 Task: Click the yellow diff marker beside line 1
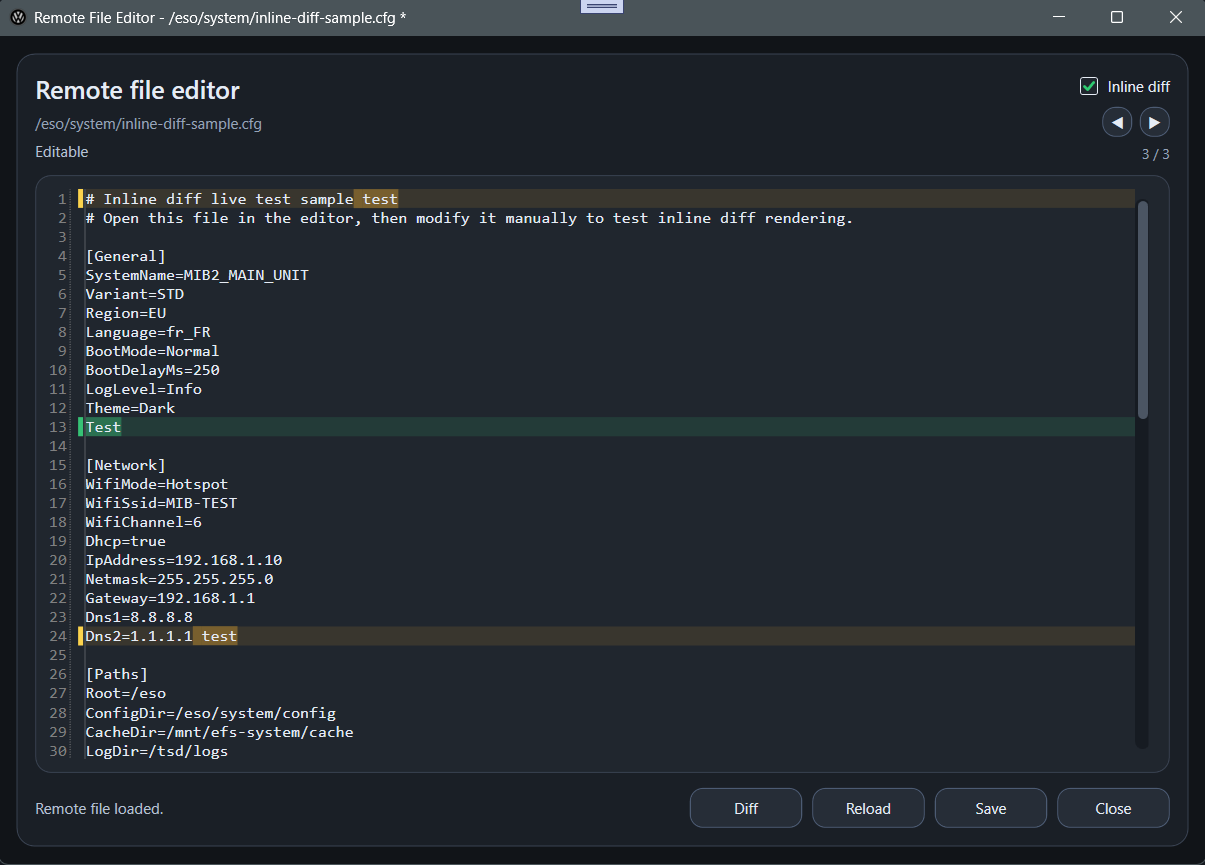[x=80, y=198]
